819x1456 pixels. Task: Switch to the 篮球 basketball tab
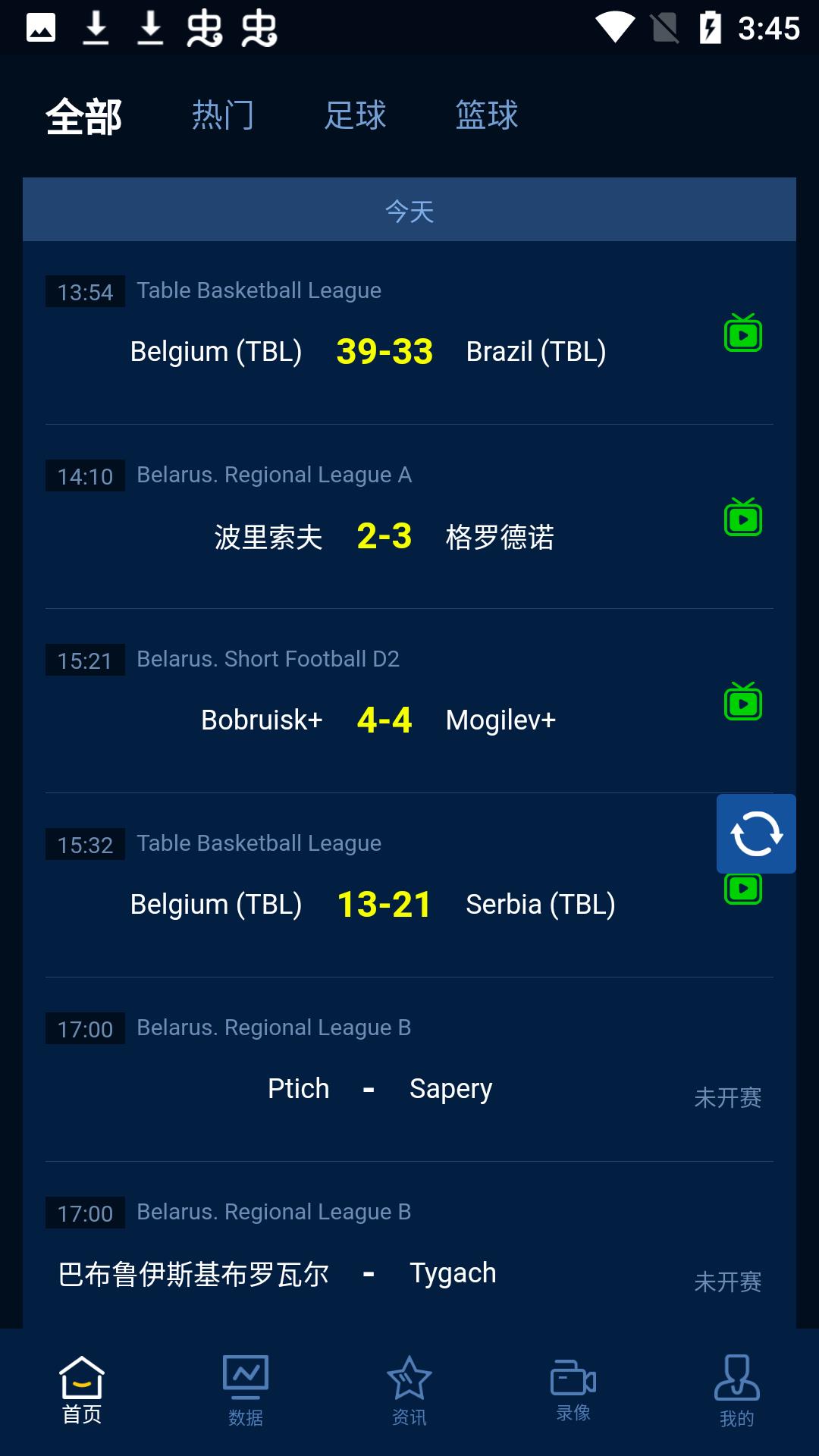pos(487,115)
